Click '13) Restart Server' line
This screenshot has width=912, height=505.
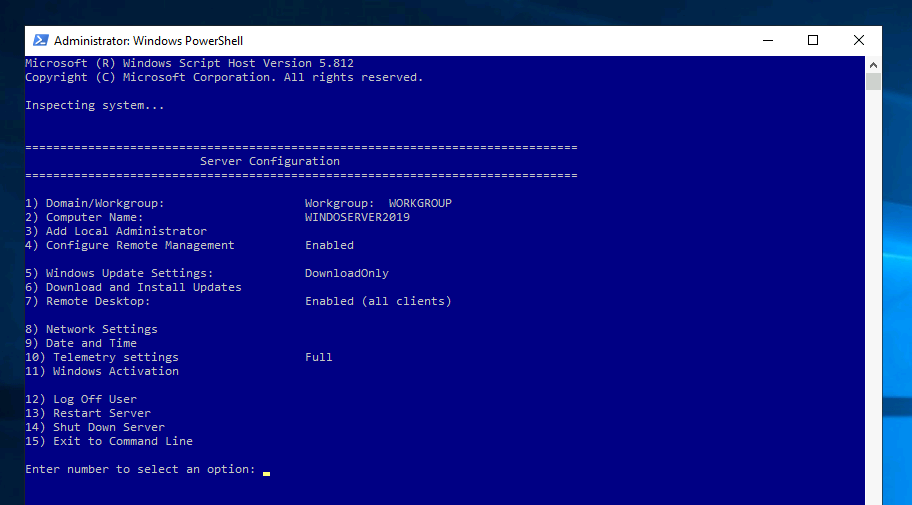[88, 412]
